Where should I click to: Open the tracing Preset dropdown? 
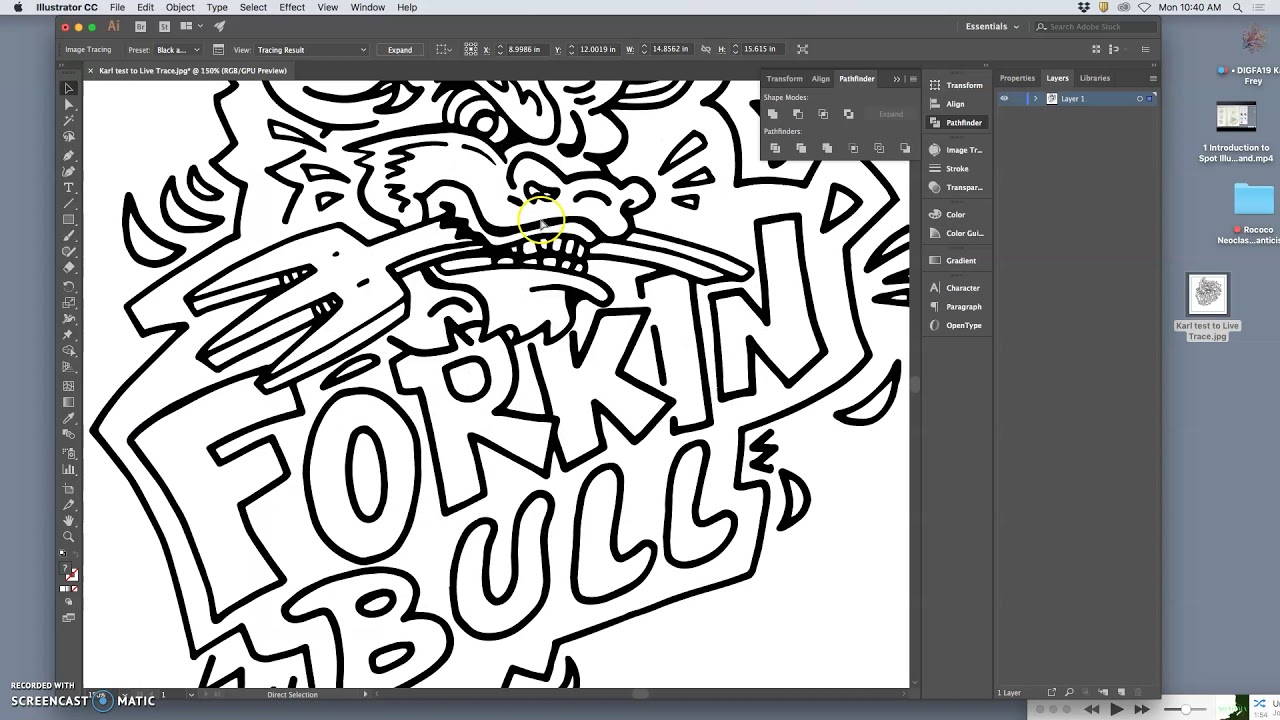pyautogui.click(x=178, y=50)
